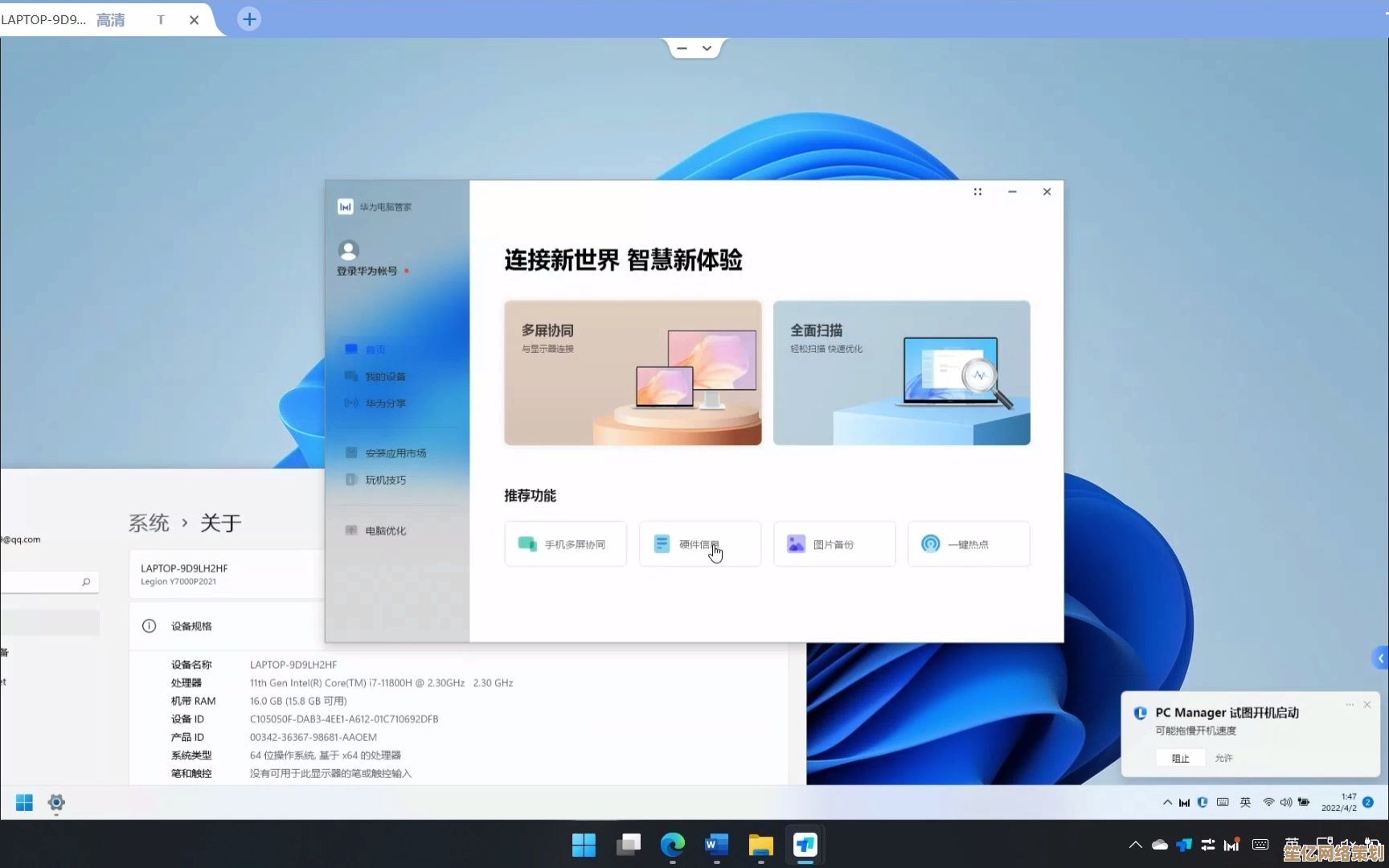This screenshot has width=1389, height=868.
Task: Expand the browser toolbar chevron at the top
Action: (x=707, y=47)
